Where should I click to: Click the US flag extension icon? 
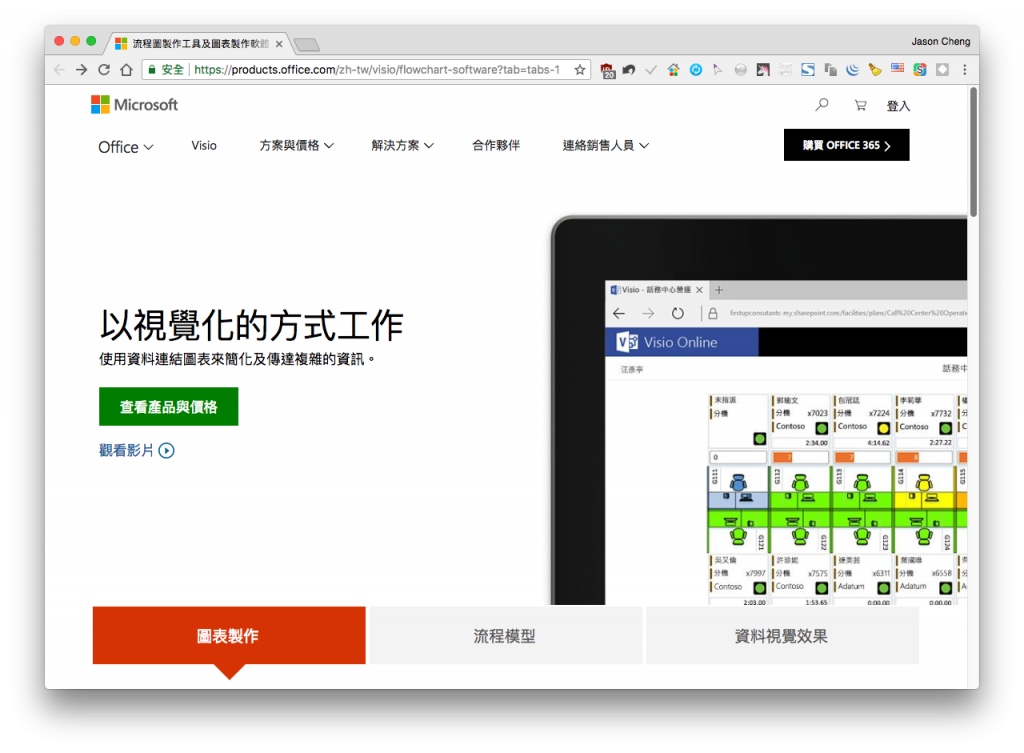898,69
